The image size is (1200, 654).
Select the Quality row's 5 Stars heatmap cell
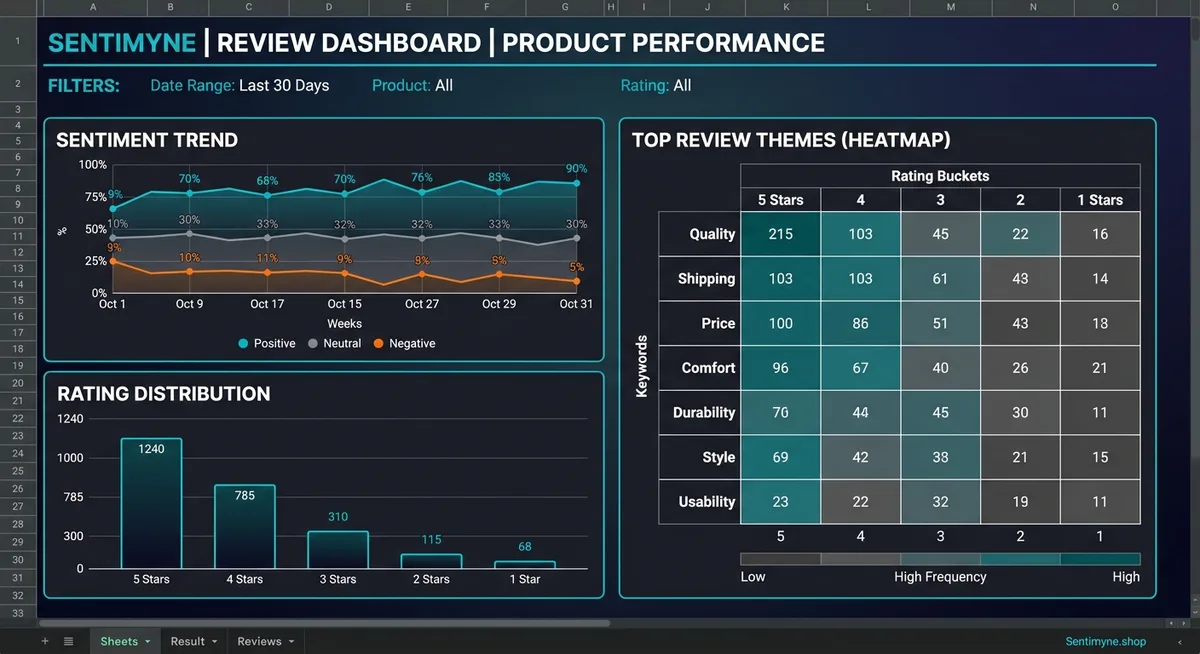[x=780, y=233]
